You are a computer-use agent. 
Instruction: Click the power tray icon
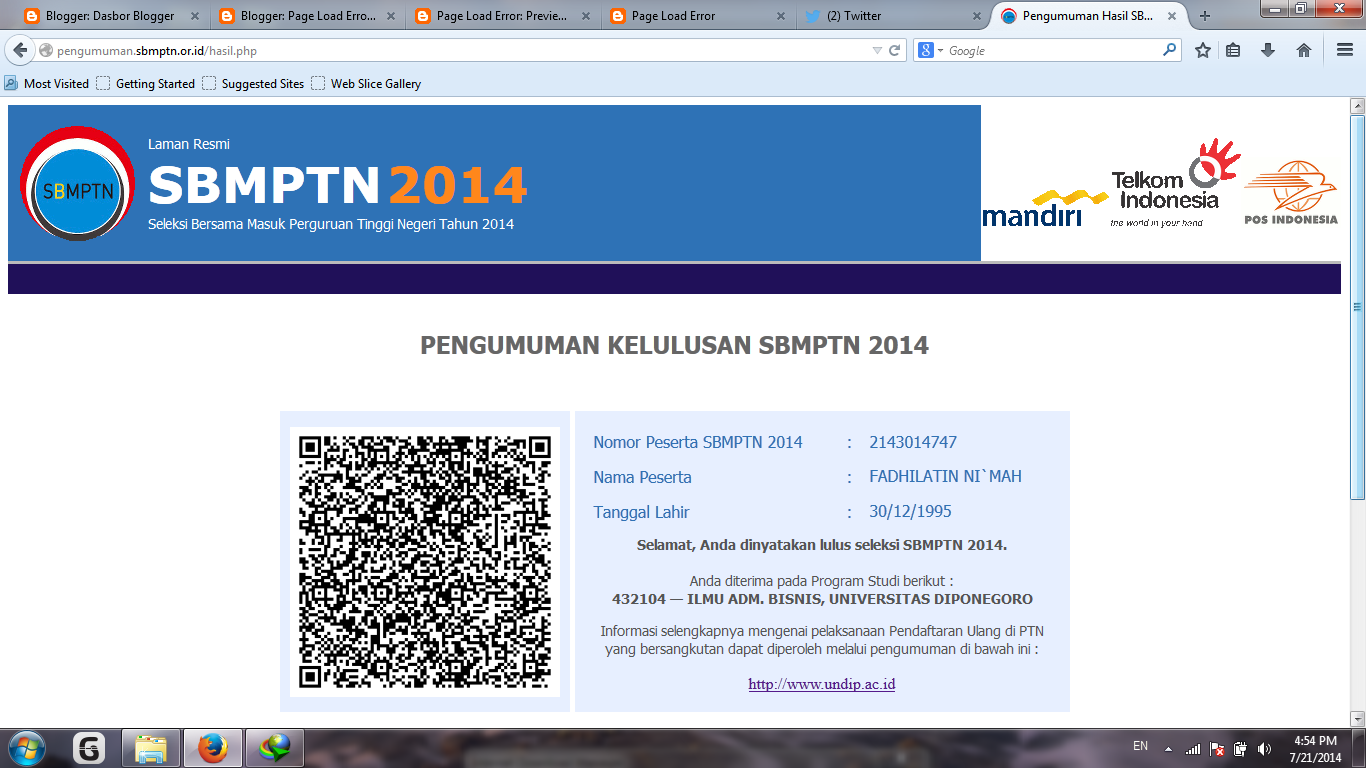click(x=1241, y=748)
